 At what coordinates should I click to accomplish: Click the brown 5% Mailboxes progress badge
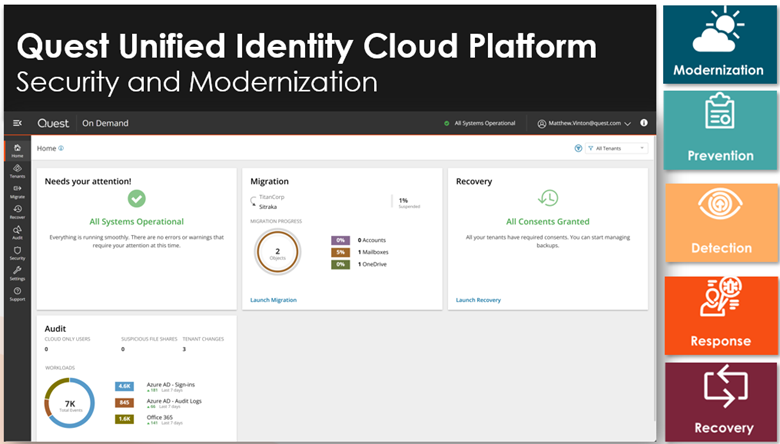(340, 252)
